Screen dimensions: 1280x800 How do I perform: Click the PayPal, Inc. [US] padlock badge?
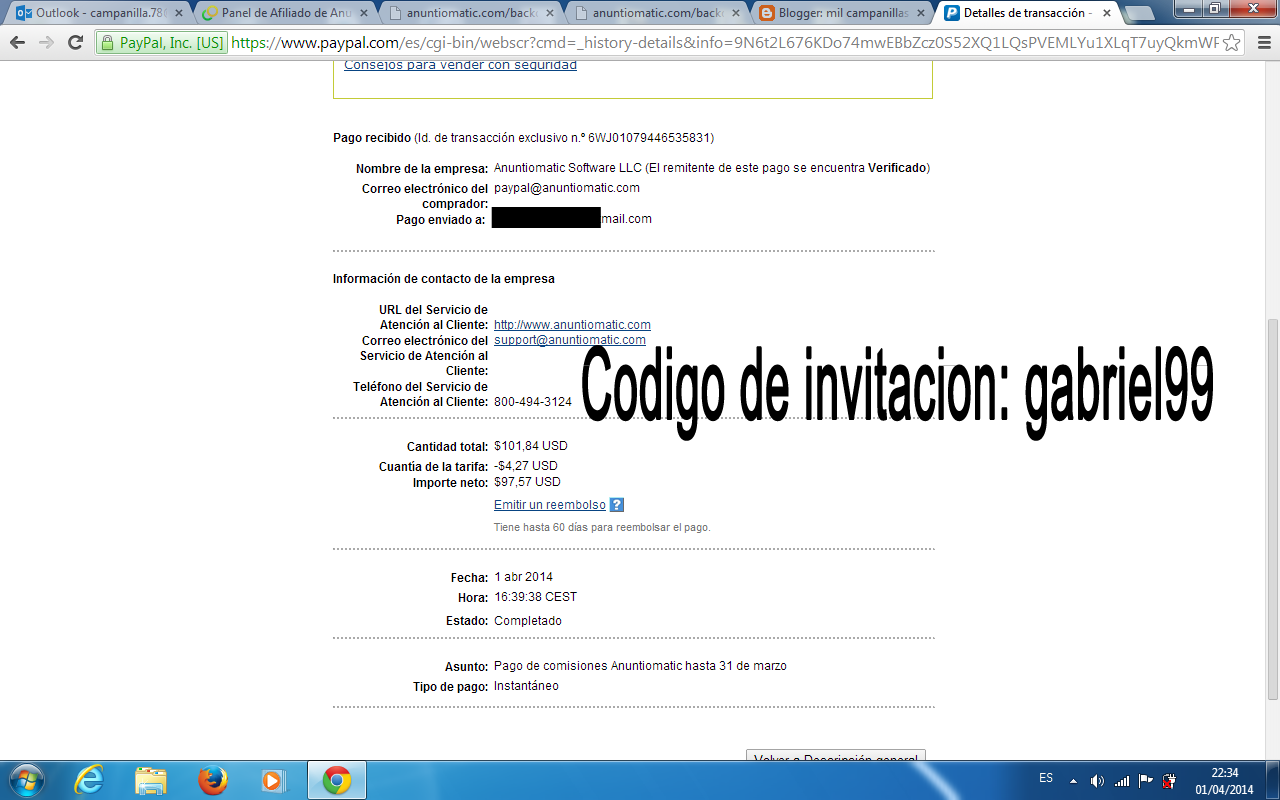point(162,43)
